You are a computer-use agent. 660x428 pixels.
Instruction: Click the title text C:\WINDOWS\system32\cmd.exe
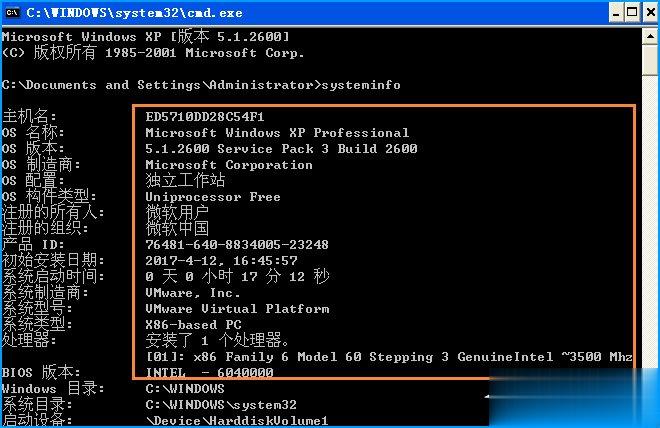coord(134,13)
